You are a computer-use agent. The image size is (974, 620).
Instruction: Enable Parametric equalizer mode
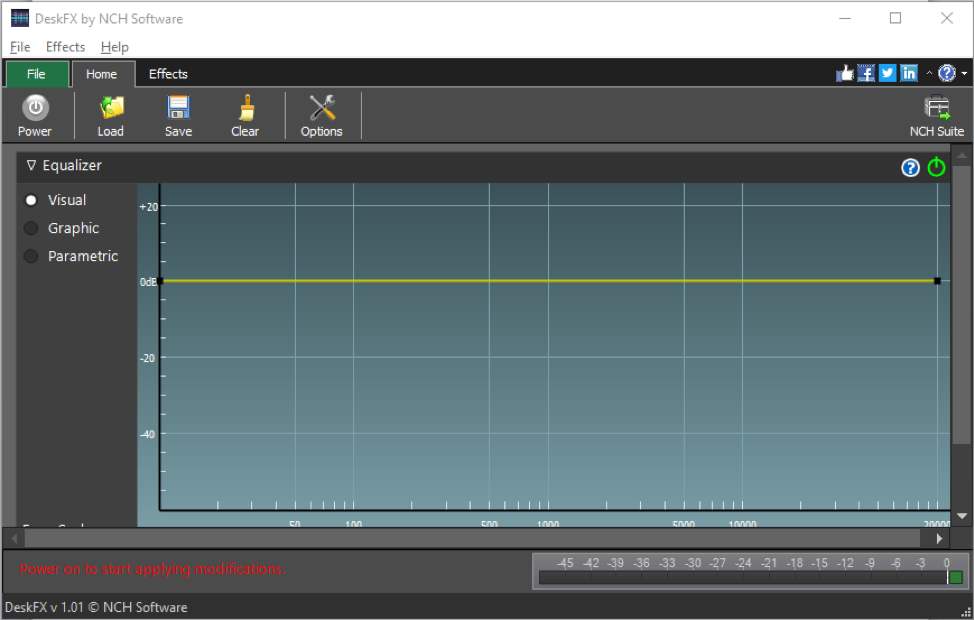(31, 256)
